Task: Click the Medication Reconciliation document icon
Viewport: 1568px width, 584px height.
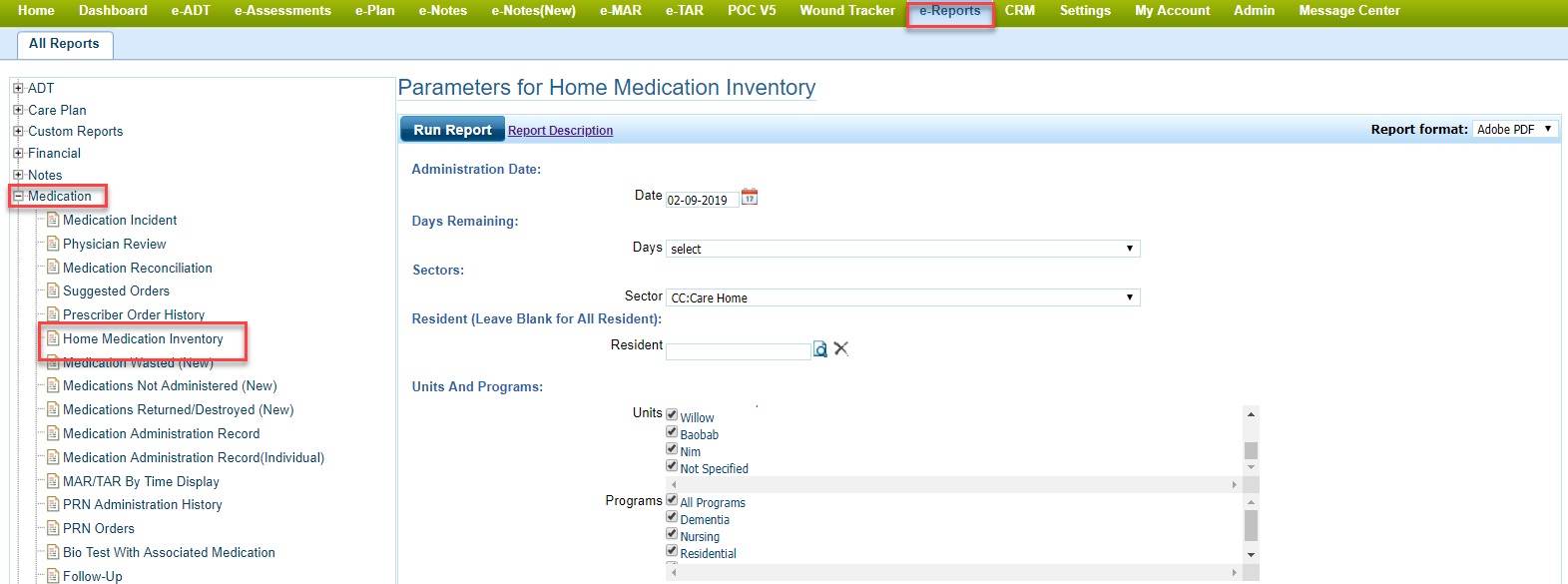Action: point(53,268)
